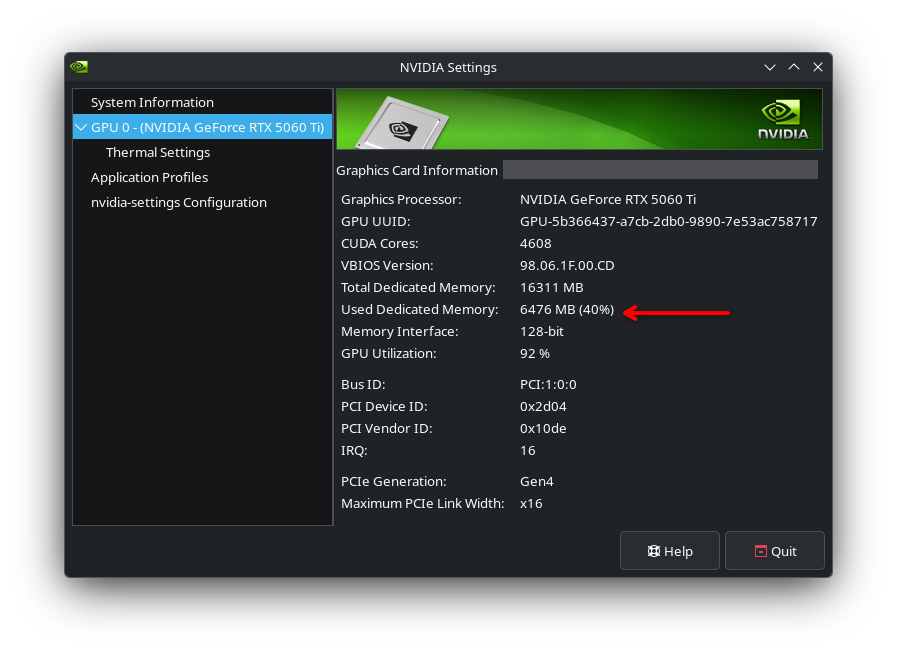Click the GPU chip image in banner
897x654 pixels.
click(402, 123)
